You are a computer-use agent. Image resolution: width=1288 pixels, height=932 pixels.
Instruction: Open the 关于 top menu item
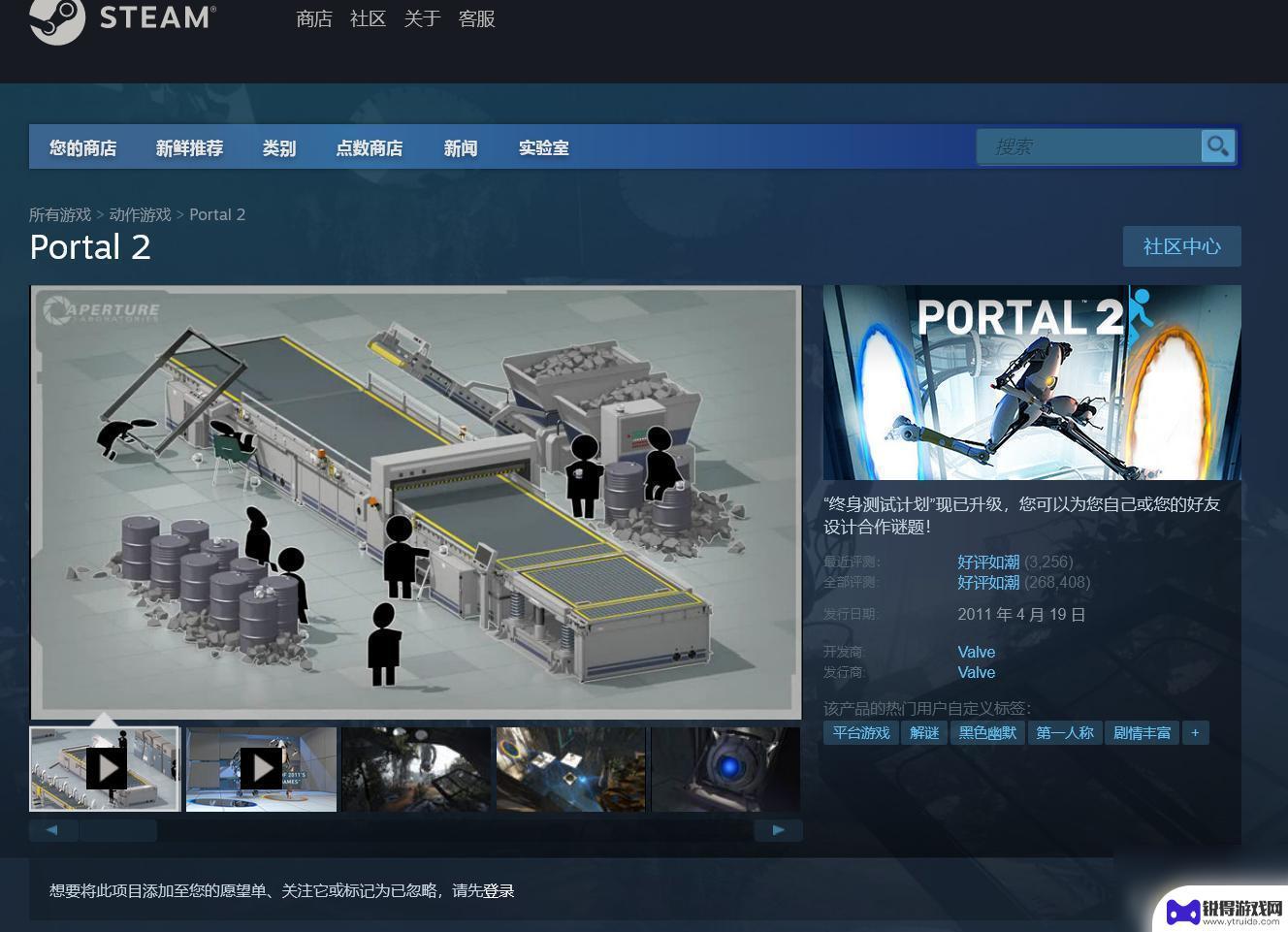pos(422,18)
